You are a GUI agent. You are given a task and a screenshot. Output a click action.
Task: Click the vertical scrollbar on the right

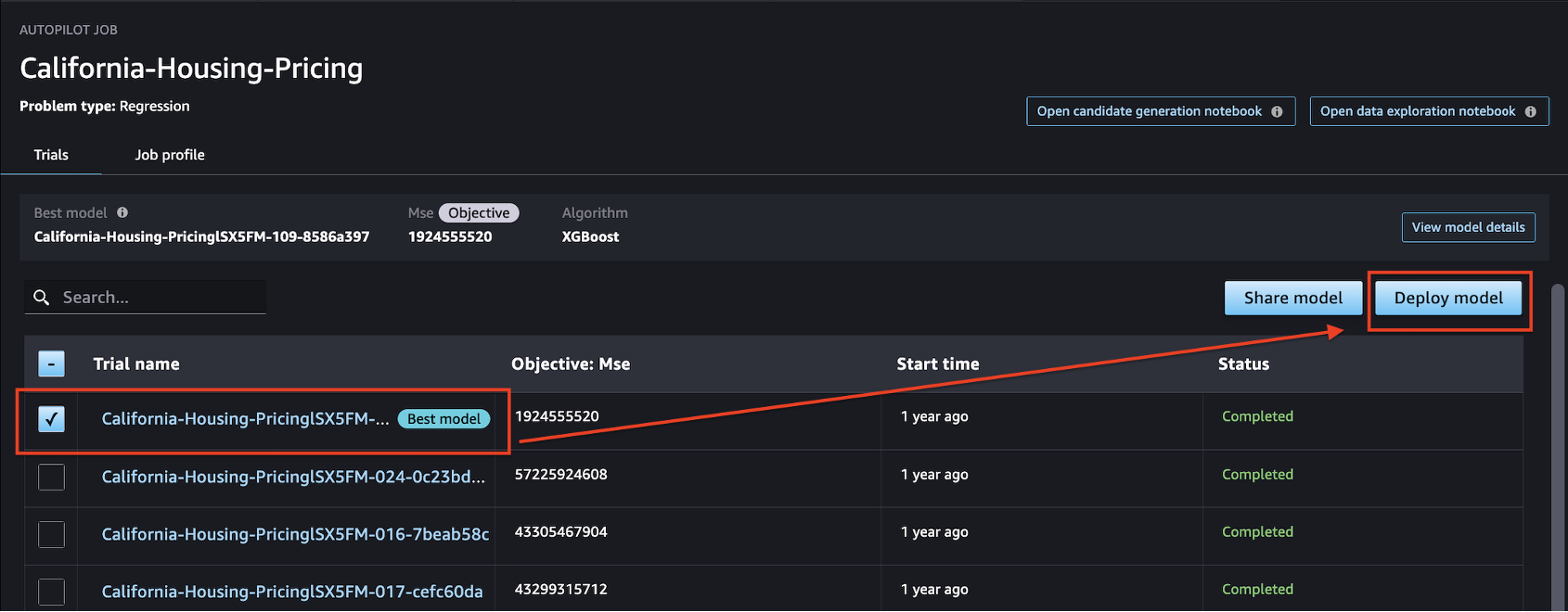[1559, 445]
